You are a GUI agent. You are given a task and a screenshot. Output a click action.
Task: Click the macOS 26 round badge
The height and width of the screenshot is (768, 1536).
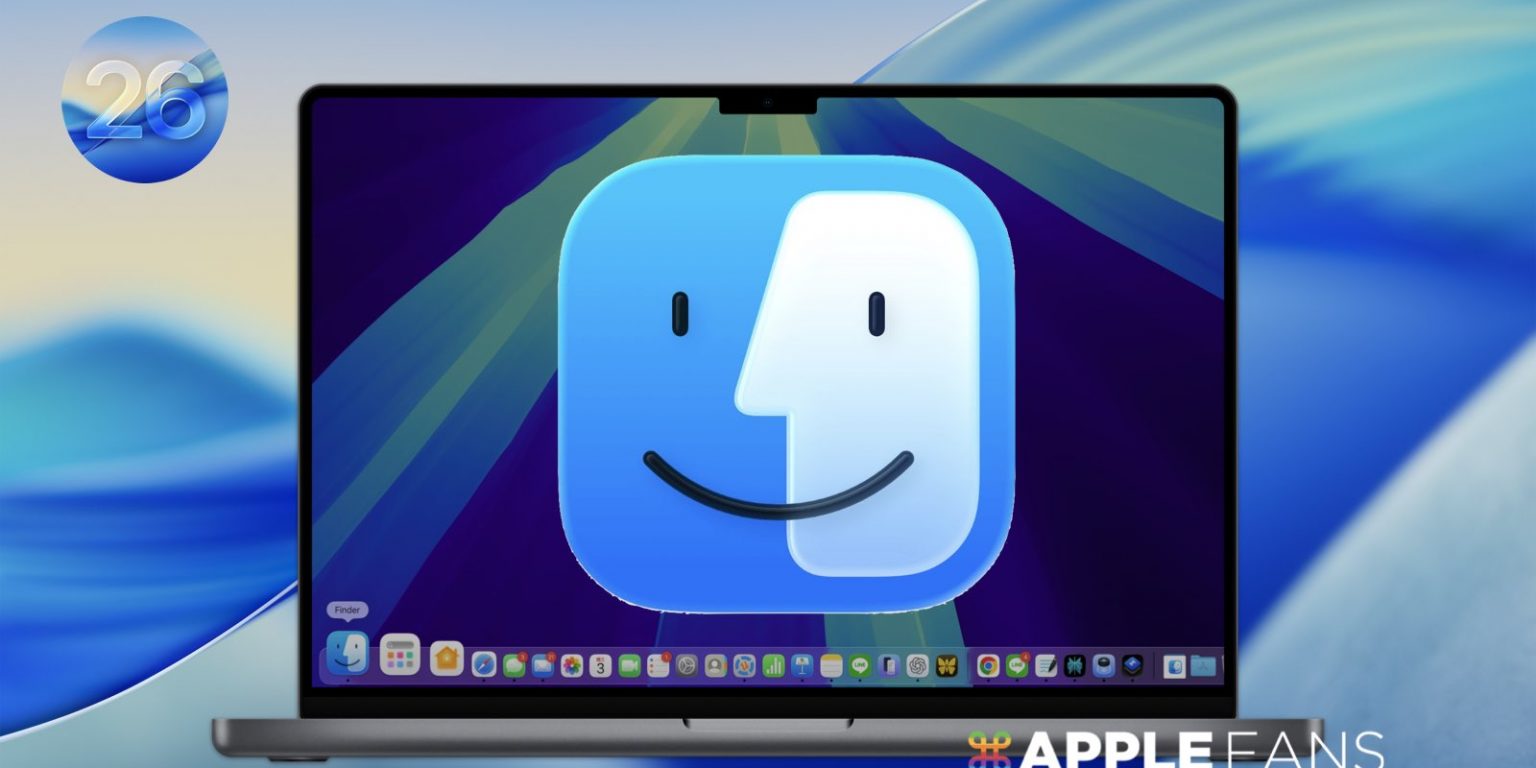point(145,99)
